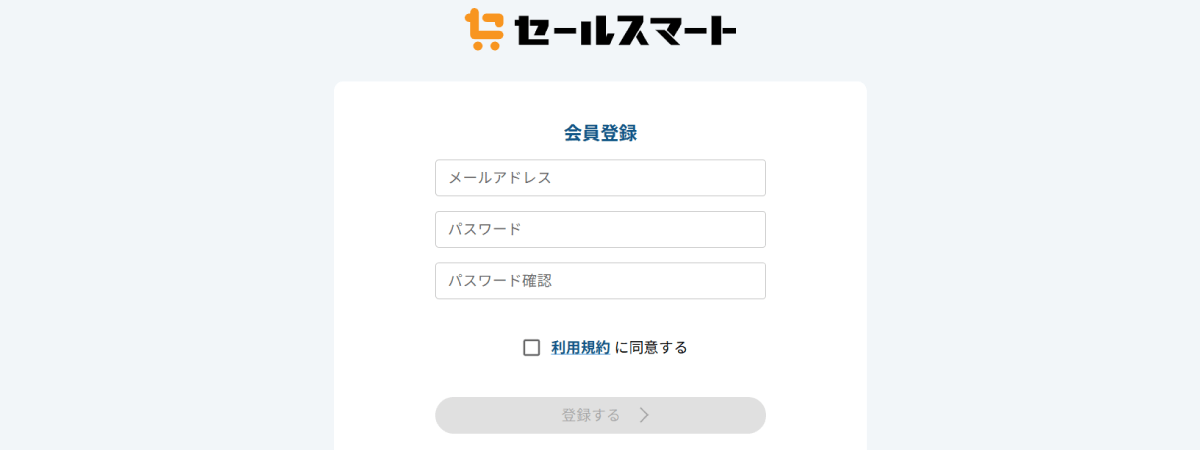Click the パスワード placeholder text
The width and height of the screenshot is (1200, 450).
485,229
